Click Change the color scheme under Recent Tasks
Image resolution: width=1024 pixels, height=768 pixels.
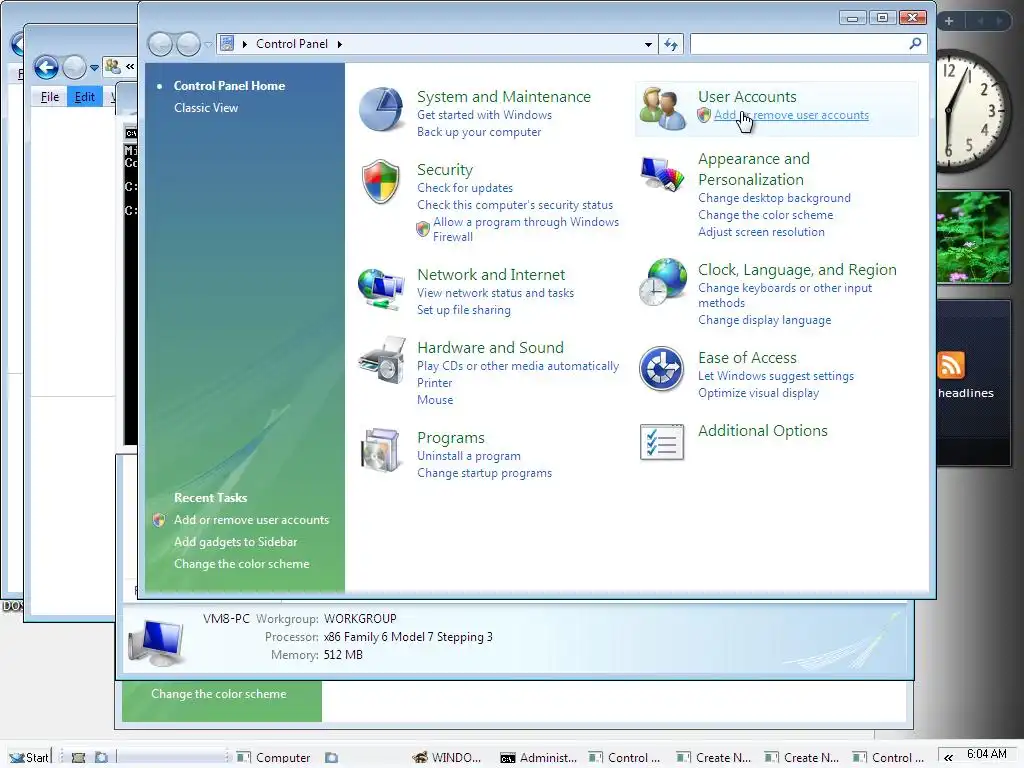coord(242,564)
